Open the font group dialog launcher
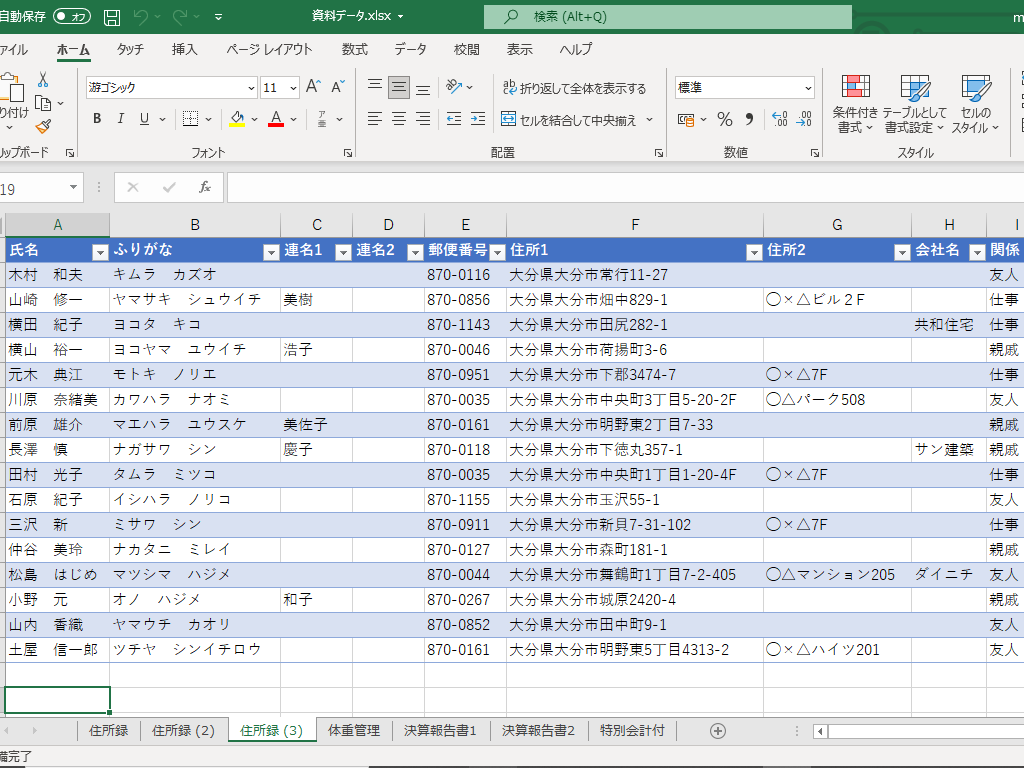Screen dimensions: 1024x768 click(348, 153)
